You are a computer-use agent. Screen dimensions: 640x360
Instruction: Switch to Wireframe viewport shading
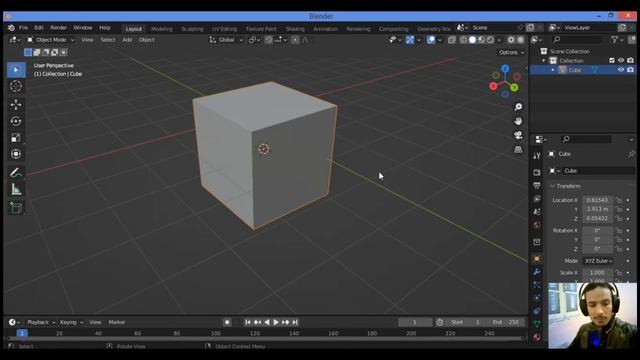(463, 40)
